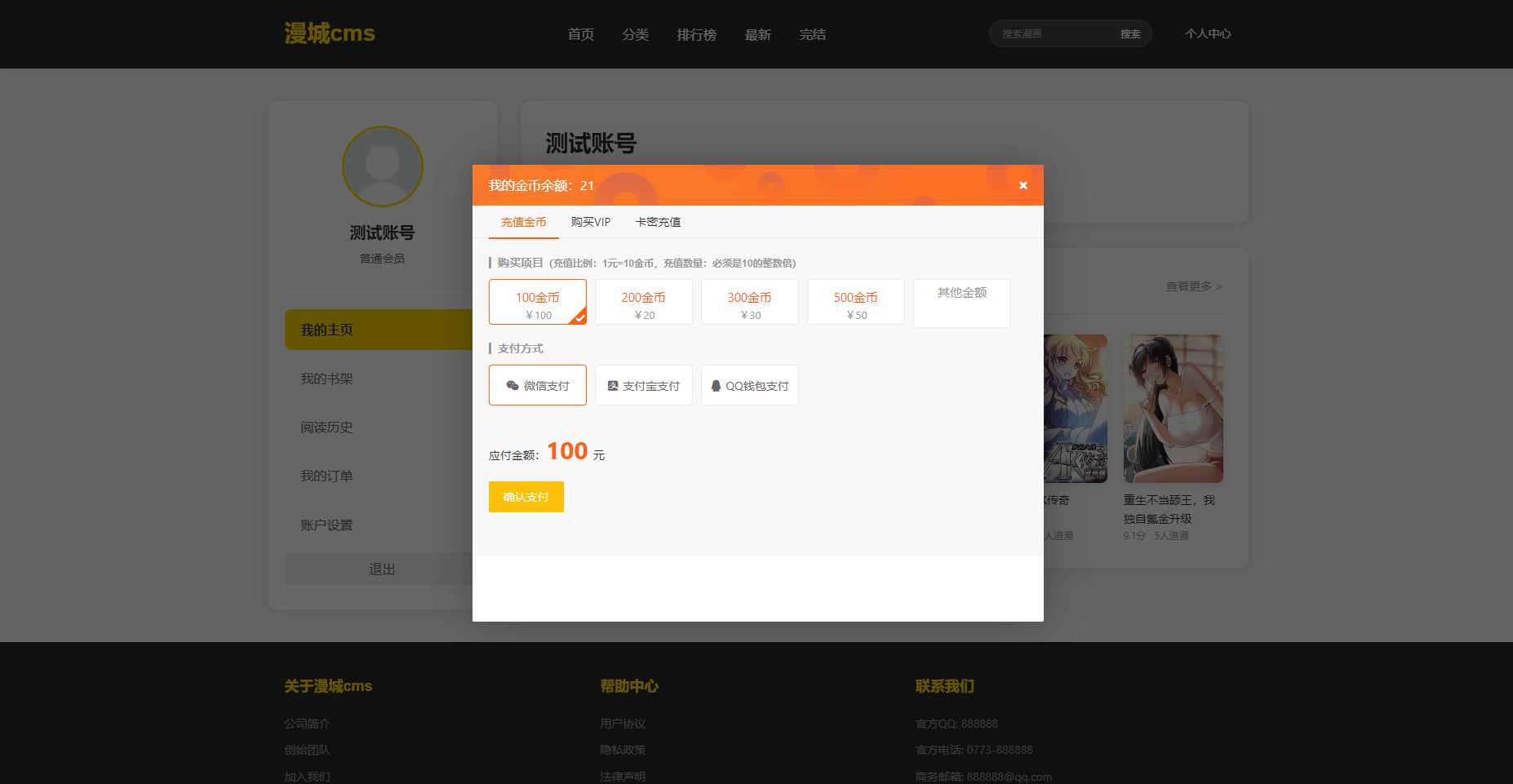Close the coin recharge dialog
Screen dimensions: 1513x784
[x=1023, y=185]
